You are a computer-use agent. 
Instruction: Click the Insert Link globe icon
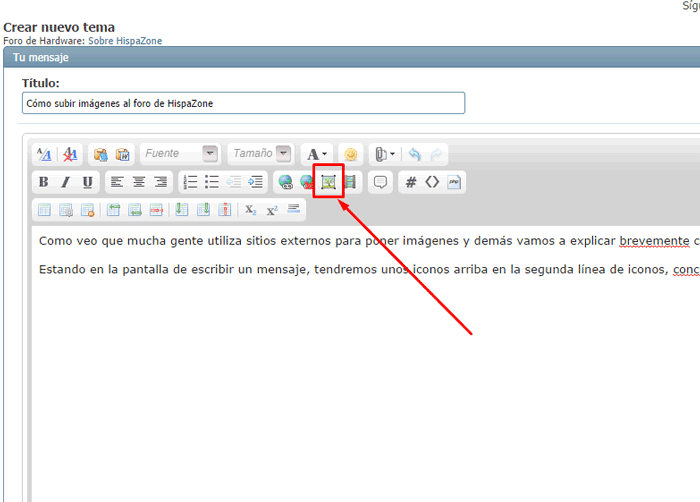click(x=286, y=182)
